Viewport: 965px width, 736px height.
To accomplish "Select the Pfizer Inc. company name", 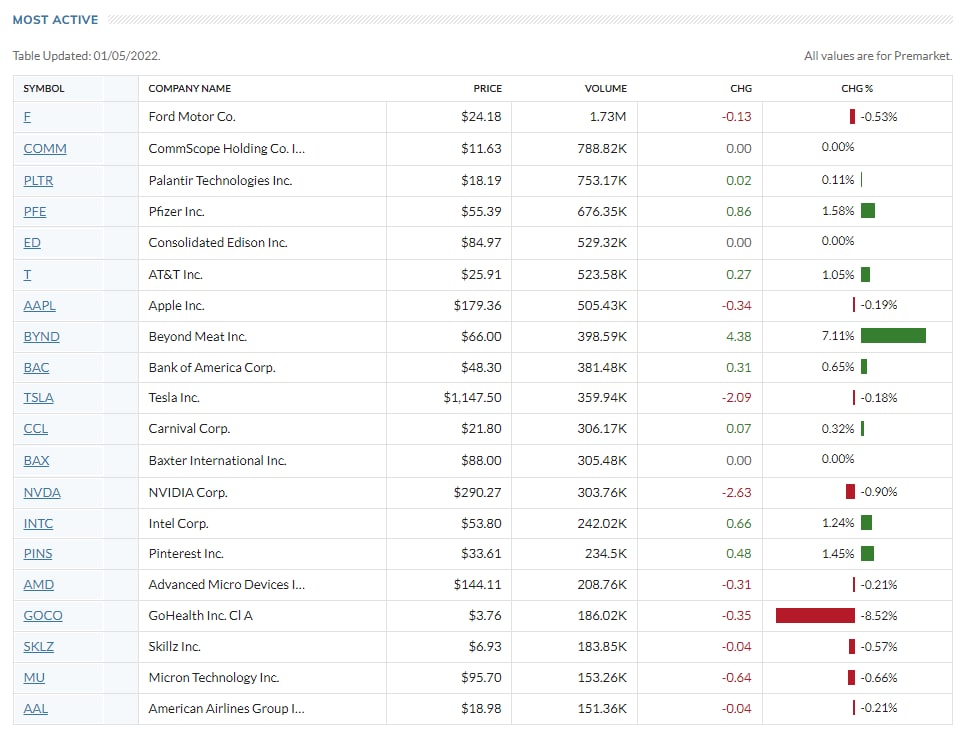I will pos(177,212).
